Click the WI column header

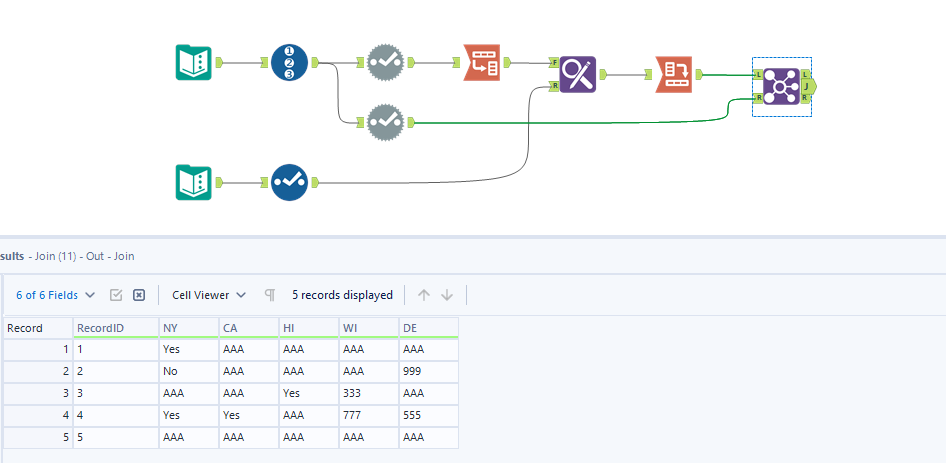pos(368,327)
